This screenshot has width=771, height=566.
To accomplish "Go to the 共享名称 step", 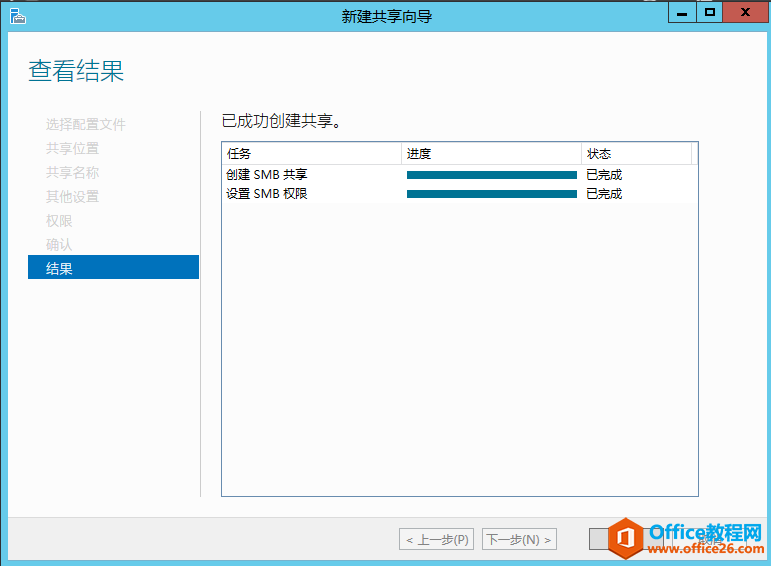I will coord(72,173).
